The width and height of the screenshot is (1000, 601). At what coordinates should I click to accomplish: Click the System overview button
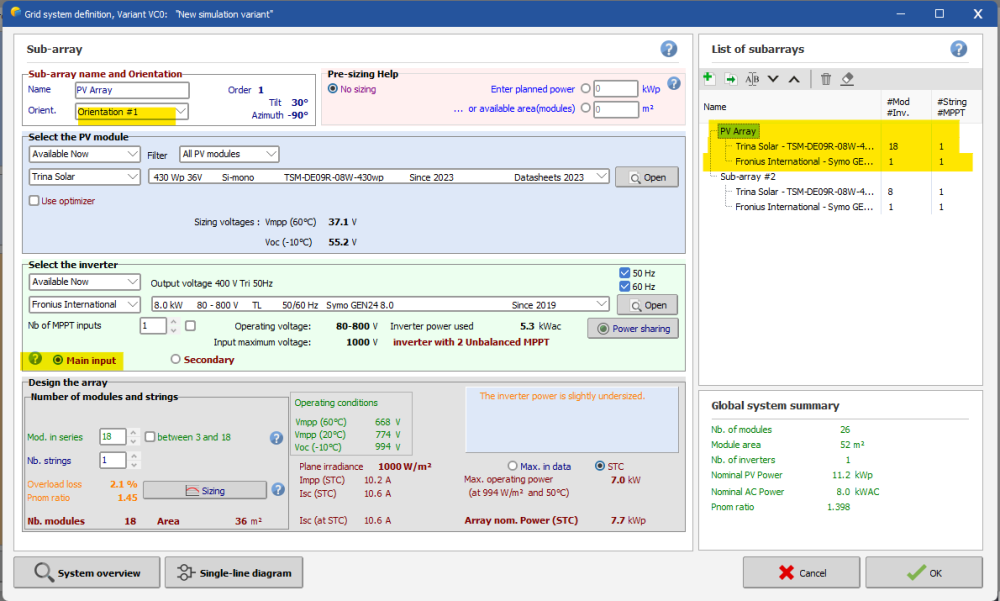point(86,573)
